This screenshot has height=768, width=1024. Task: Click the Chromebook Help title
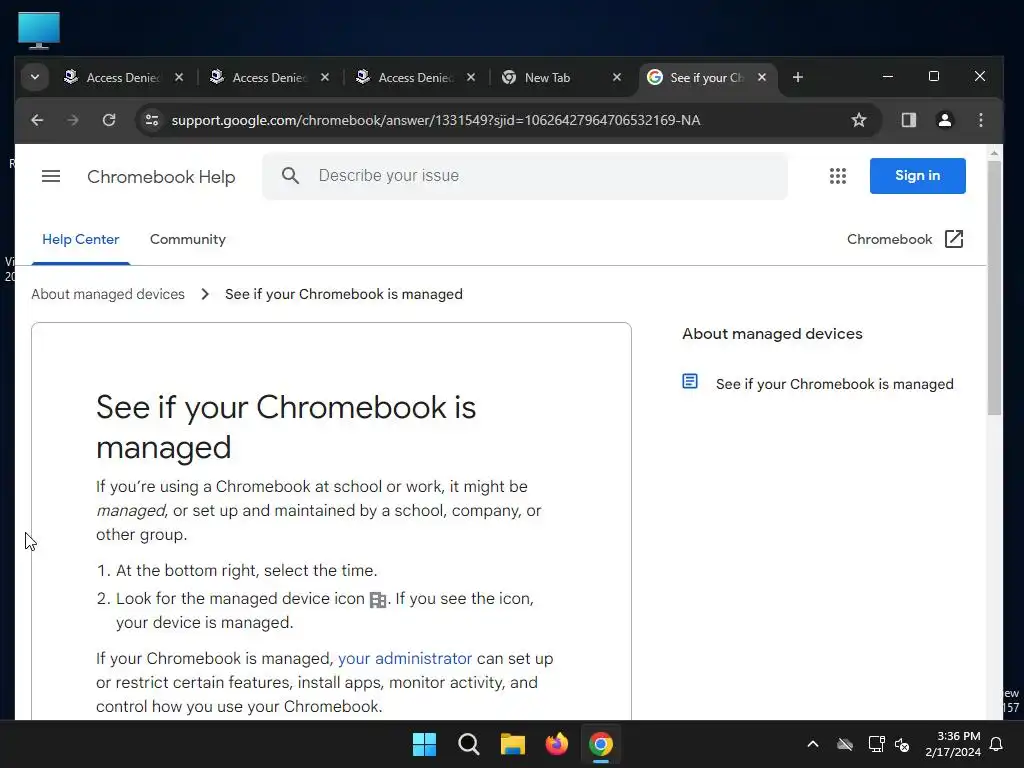coord(161,177)
